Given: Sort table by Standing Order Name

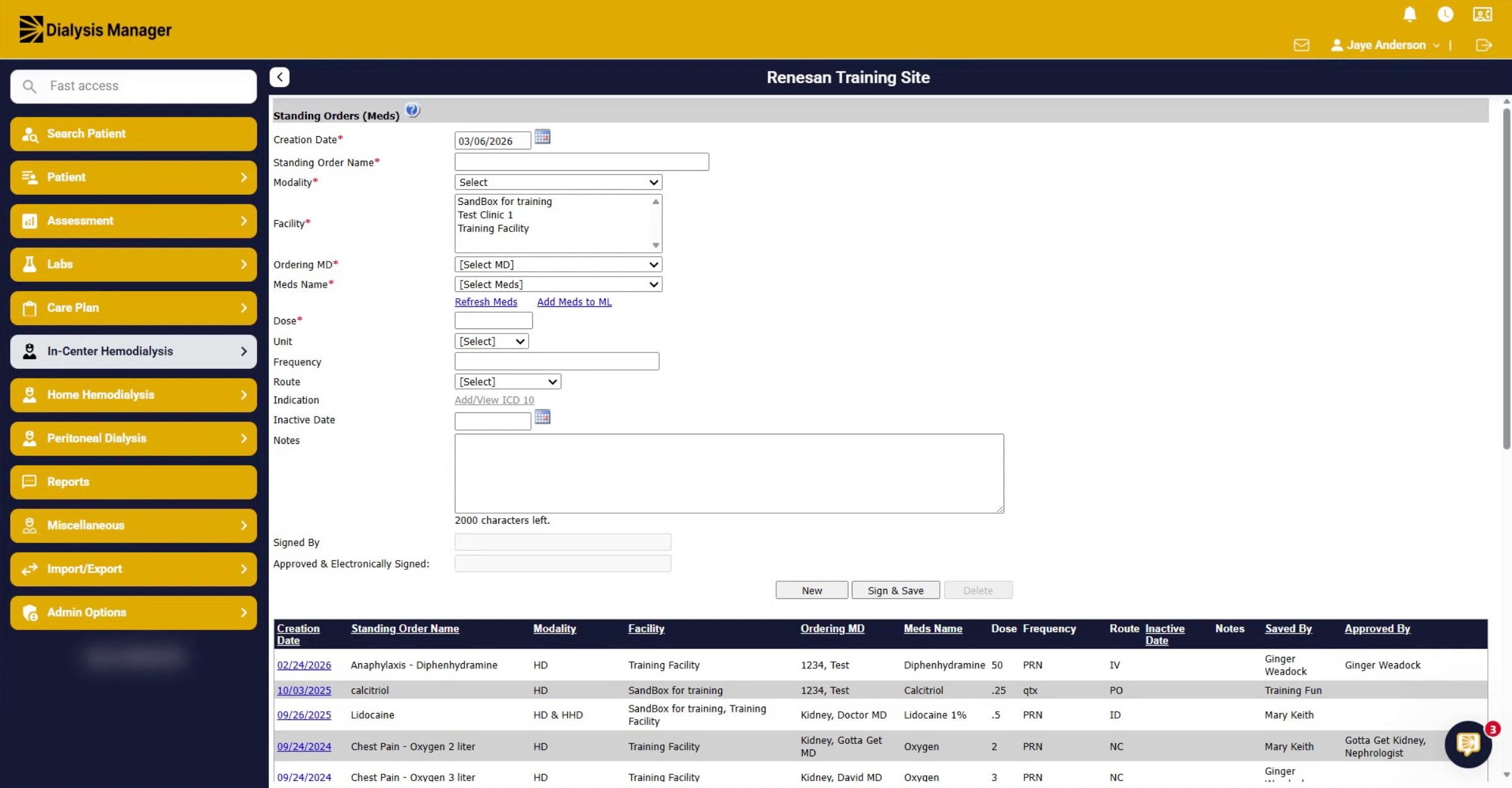Looking at the screenshot, I should tap(405, 629).
